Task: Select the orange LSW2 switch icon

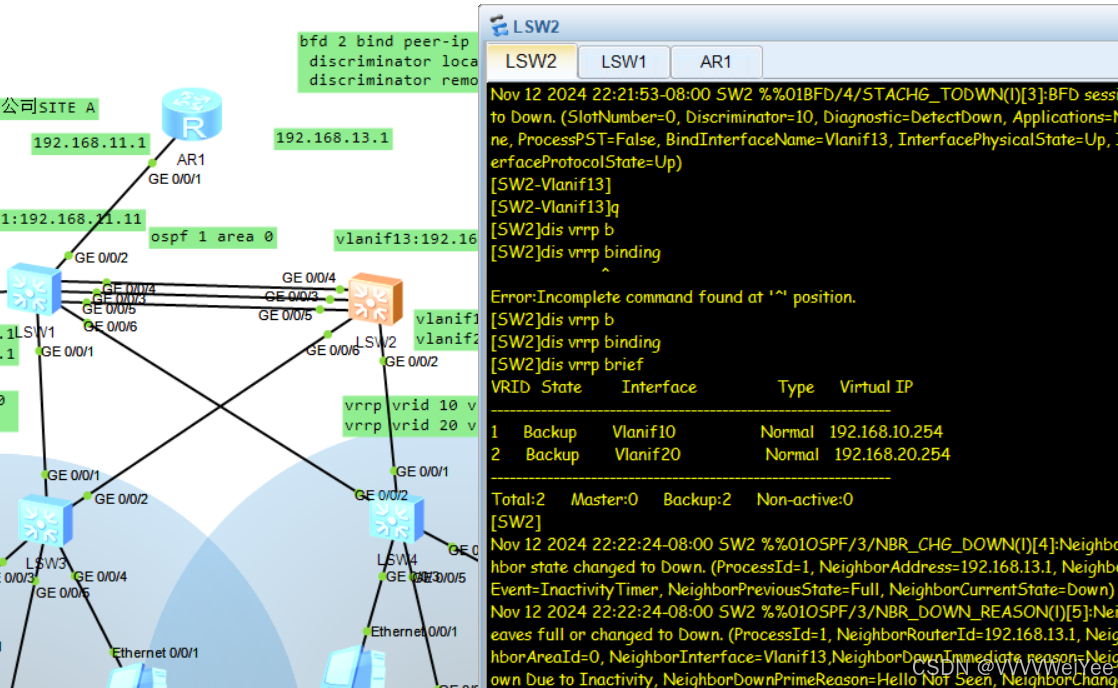Action: tap(376, 299)
